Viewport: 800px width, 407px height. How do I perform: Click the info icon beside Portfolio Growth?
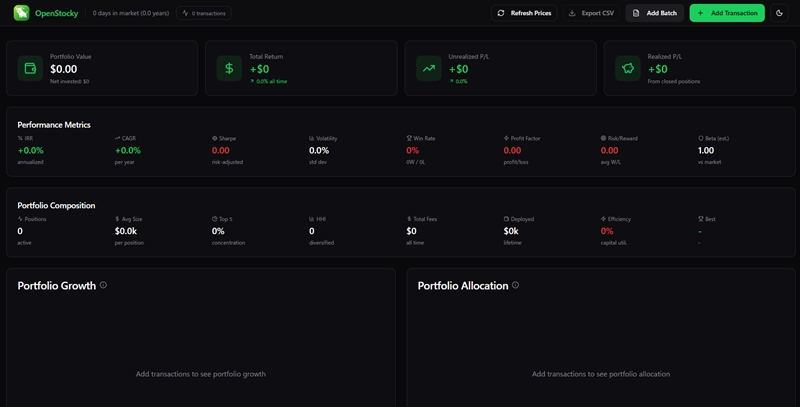[104, 285]
